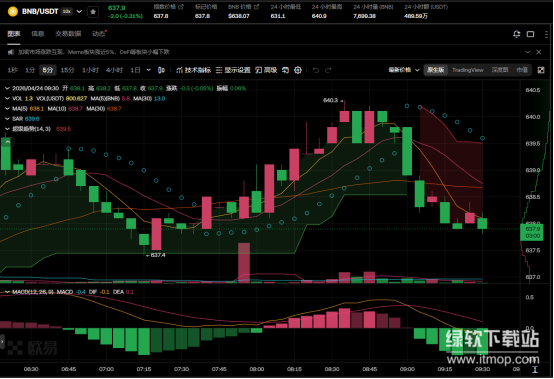554x379 pixels.
Task: Open the 最新价格 price type dropdown
Action: [404, 70]
